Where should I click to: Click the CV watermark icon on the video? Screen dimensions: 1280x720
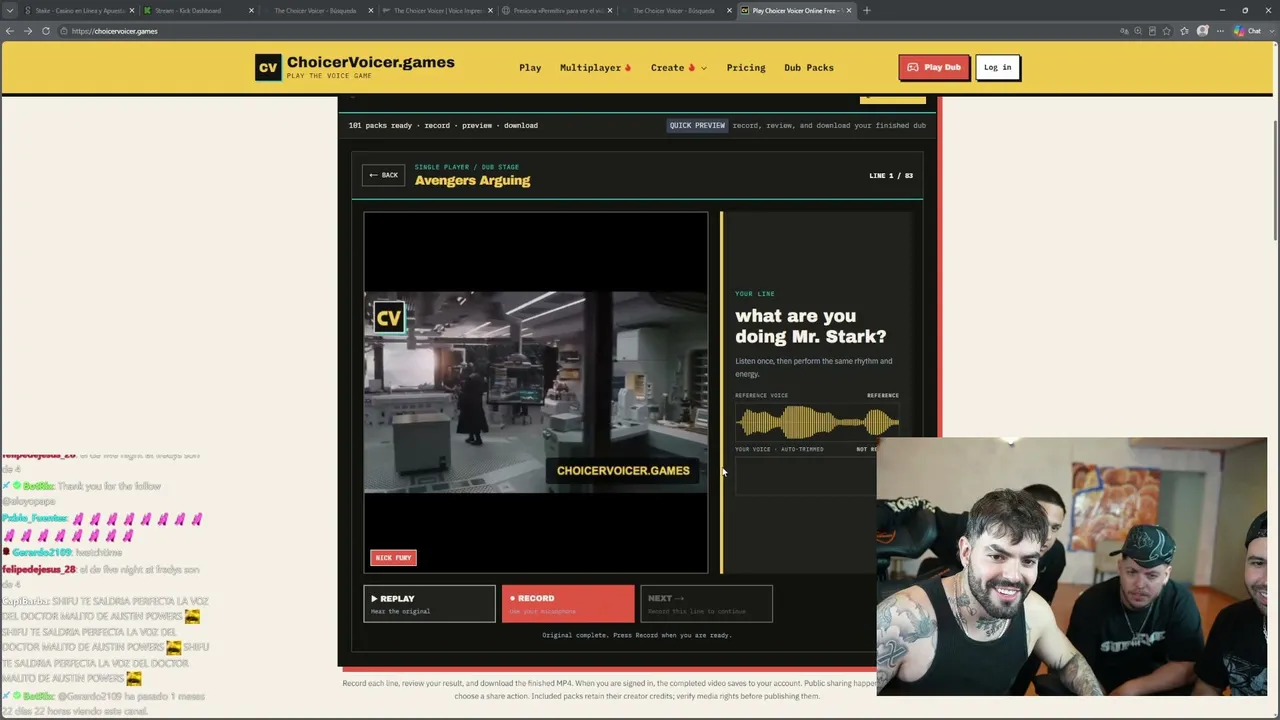(x=388, y=318)
